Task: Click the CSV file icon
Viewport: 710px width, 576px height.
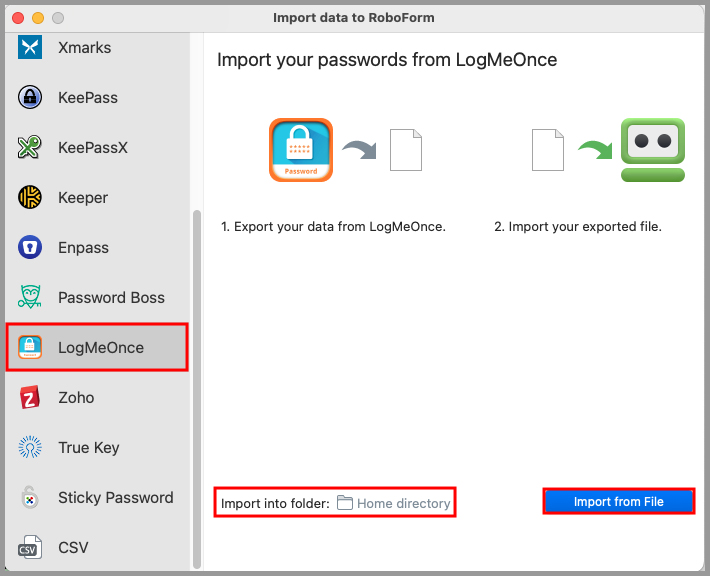Action: 30,548
